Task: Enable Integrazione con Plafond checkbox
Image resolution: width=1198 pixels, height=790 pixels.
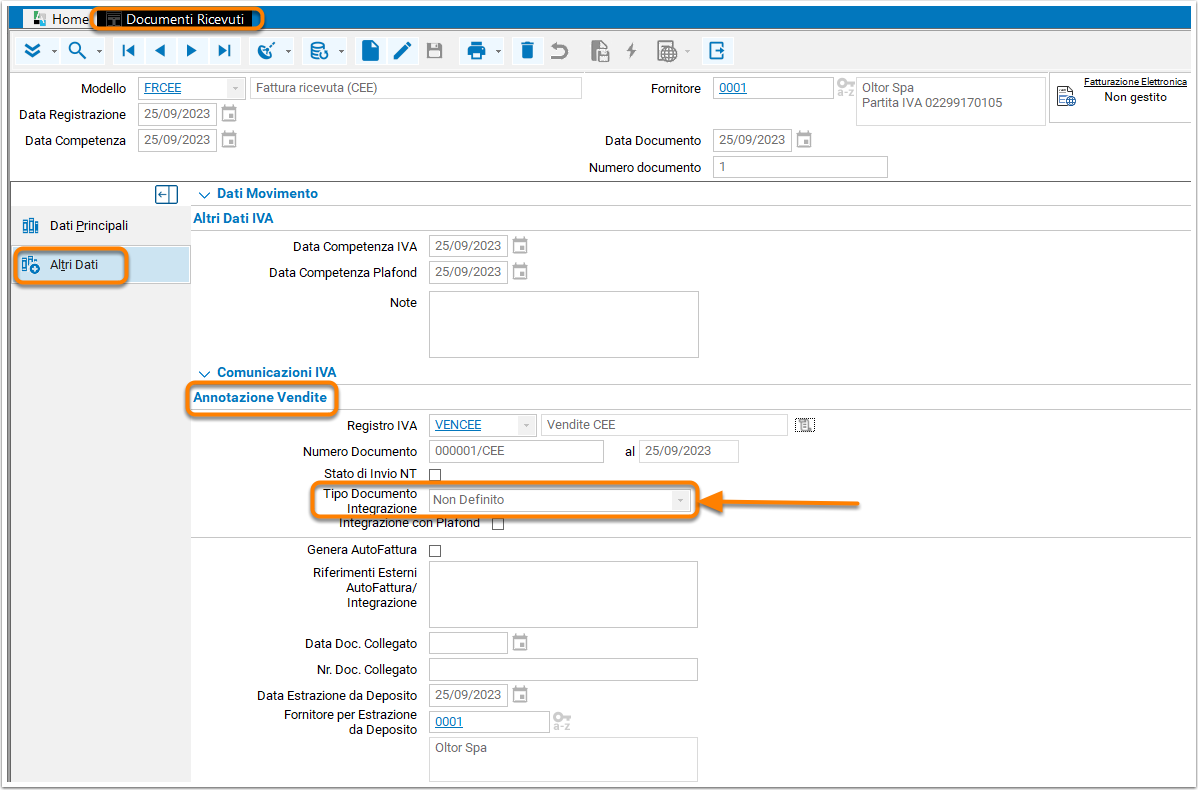Action: coord(498,524)
